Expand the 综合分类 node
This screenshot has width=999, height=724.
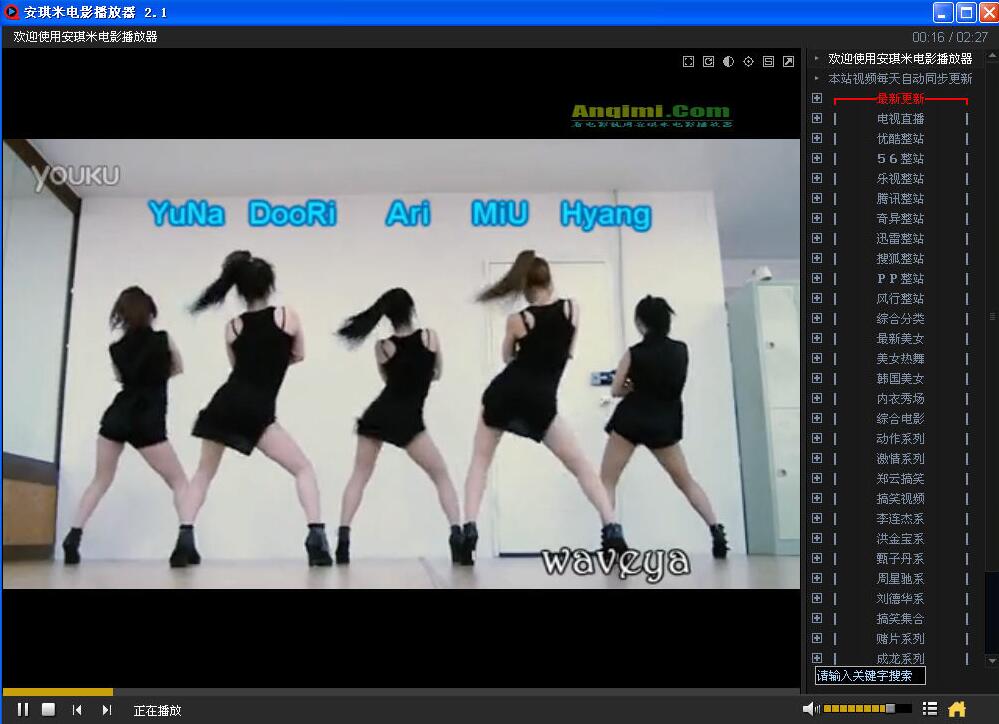point(817,318)
